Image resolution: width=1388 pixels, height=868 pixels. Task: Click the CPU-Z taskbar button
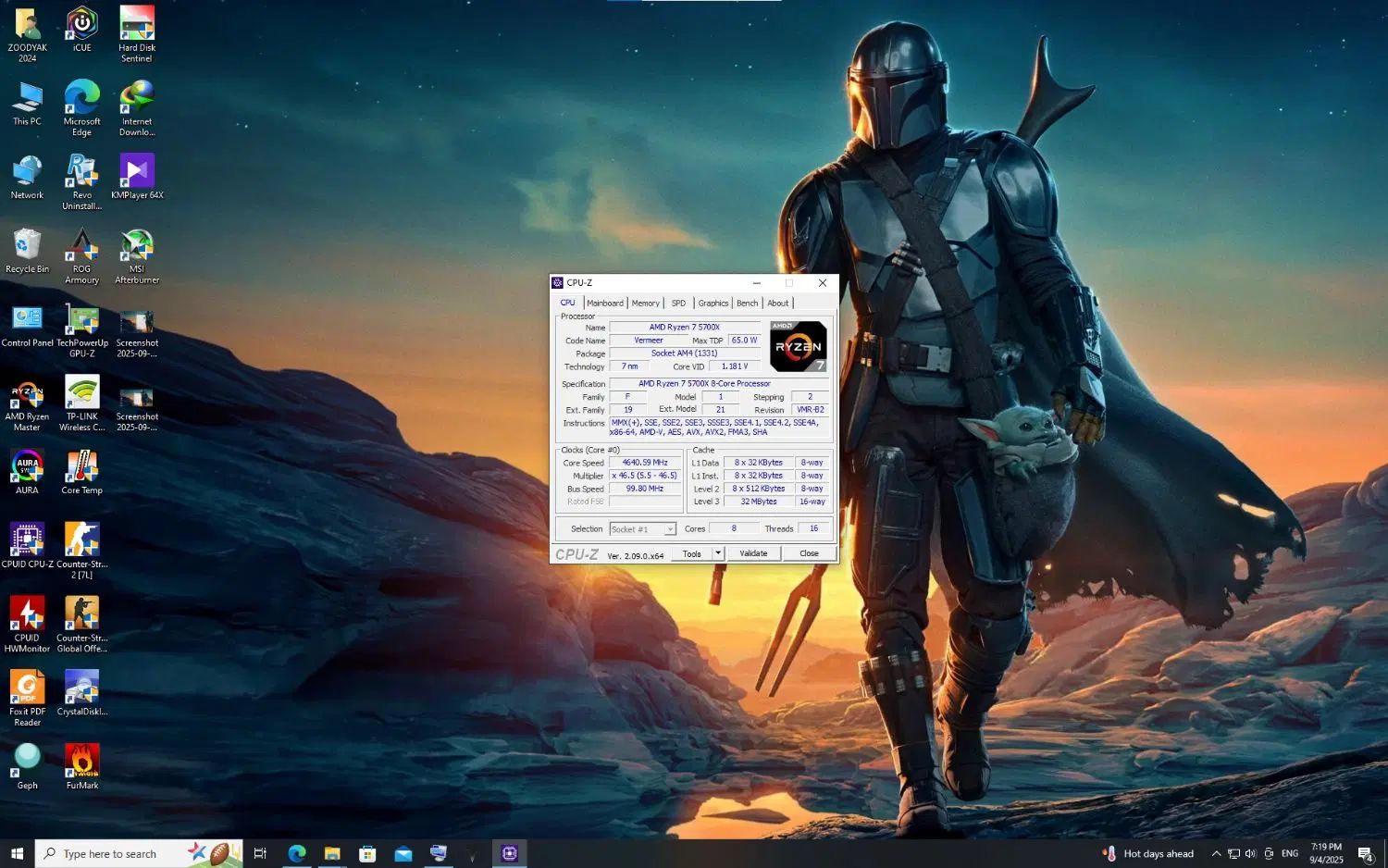click(x=509, y=853)
